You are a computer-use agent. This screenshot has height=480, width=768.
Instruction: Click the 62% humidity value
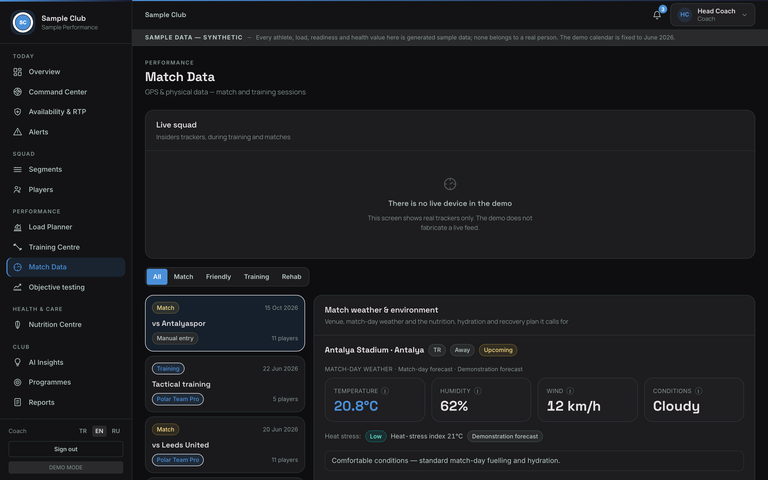tap(454, 406)
